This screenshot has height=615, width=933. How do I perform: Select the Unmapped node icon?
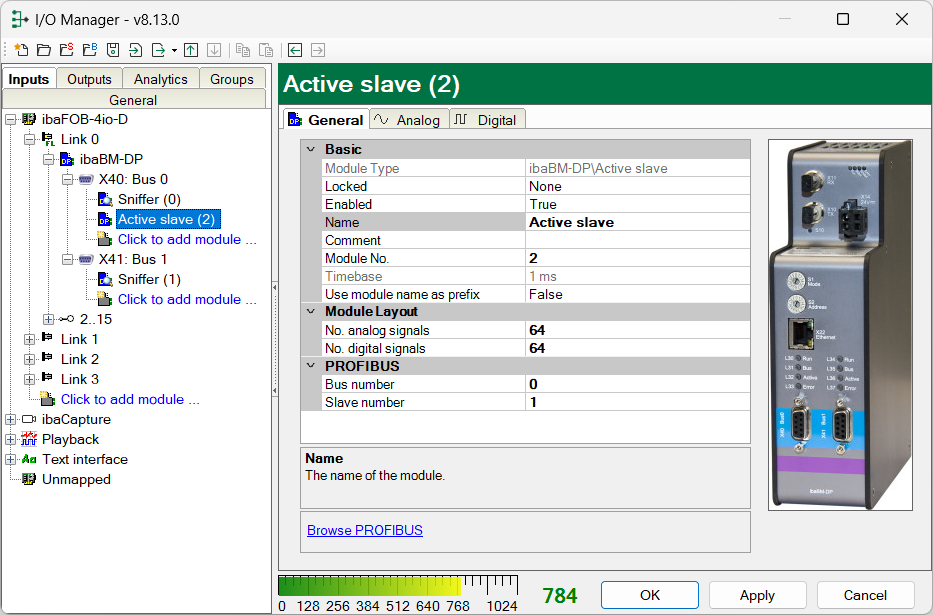[29, 479]
